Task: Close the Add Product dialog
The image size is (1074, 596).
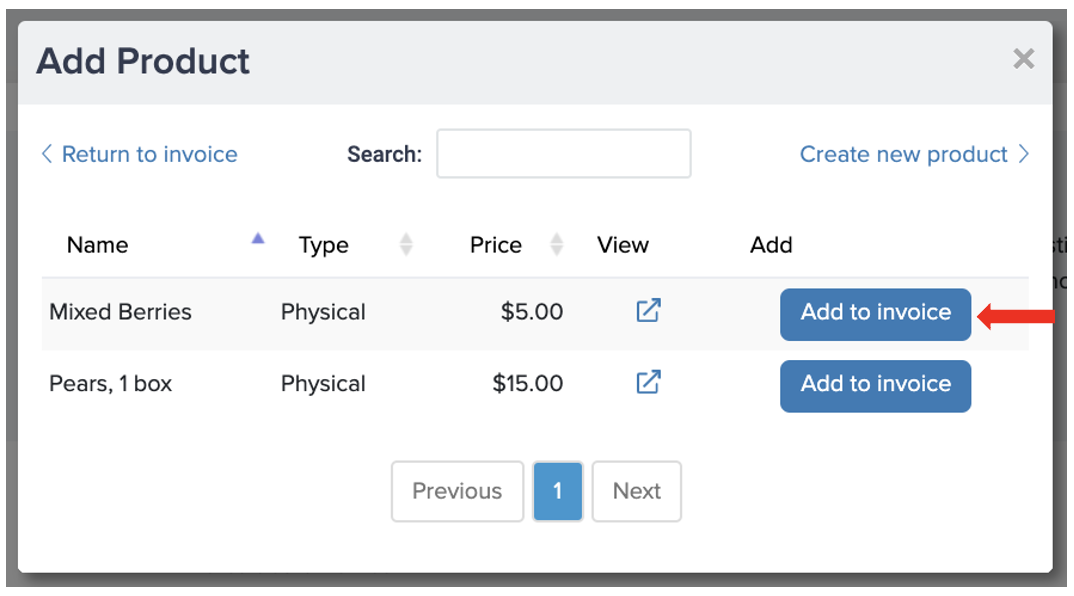Action: tap(1023, 59)
